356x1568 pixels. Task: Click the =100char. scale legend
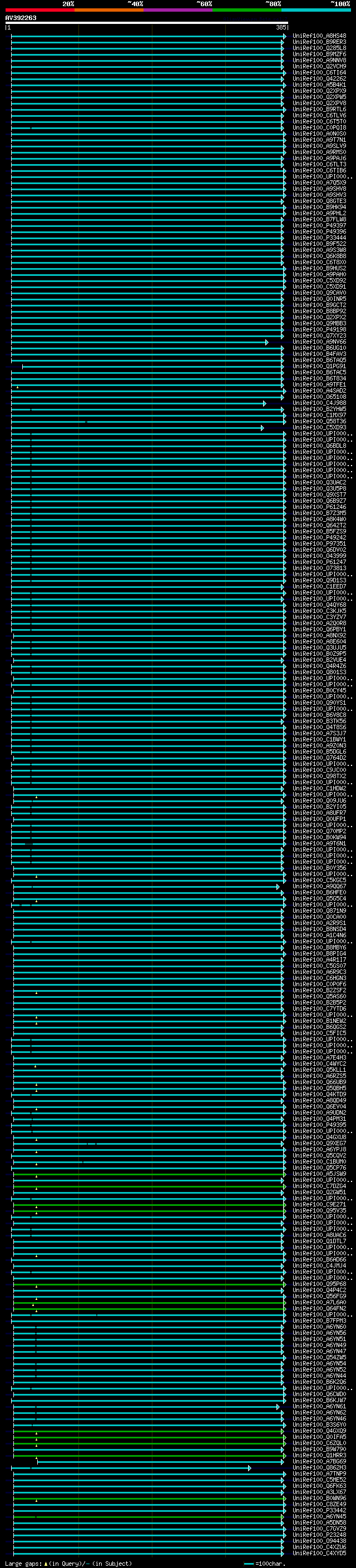[270, 1564]
